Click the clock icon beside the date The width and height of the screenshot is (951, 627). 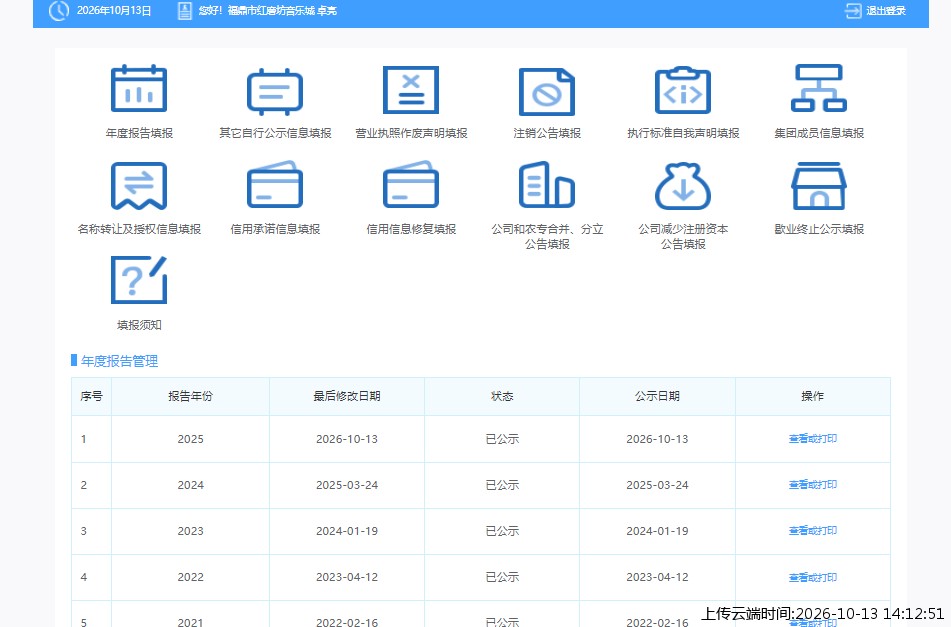click(x=58, y=10)
